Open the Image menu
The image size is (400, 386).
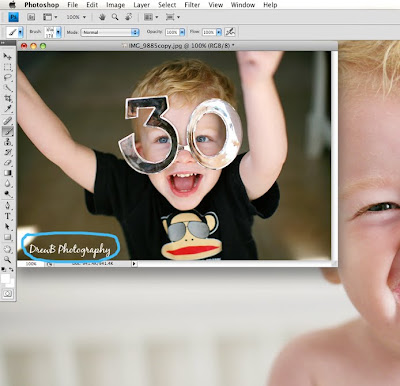pyautogui.click(x=115, y=5)
